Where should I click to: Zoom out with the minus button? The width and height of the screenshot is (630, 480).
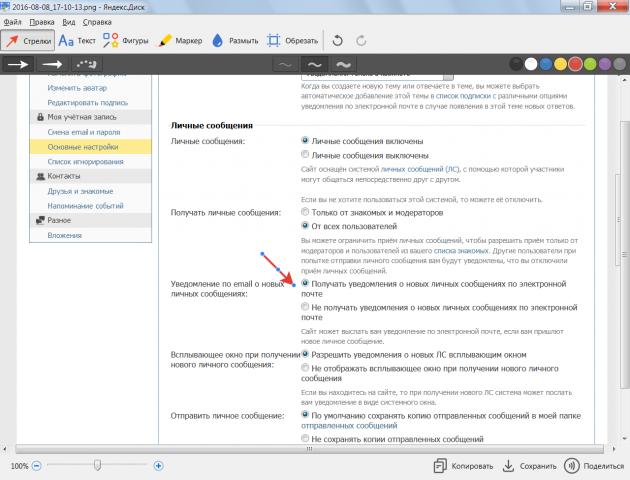click(37, 466)
